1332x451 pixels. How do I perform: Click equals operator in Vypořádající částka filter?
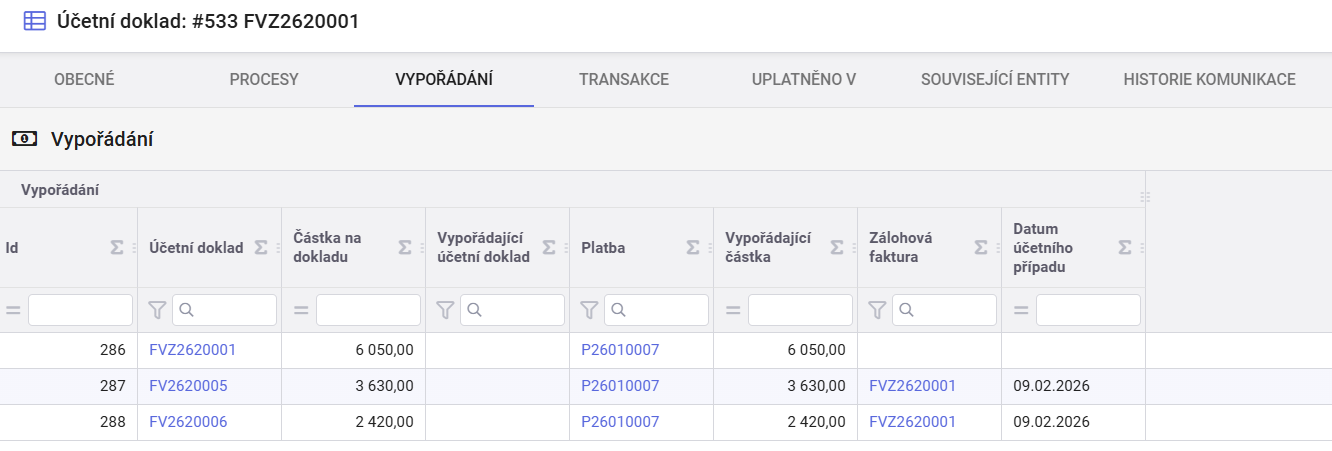click(732, 311)
